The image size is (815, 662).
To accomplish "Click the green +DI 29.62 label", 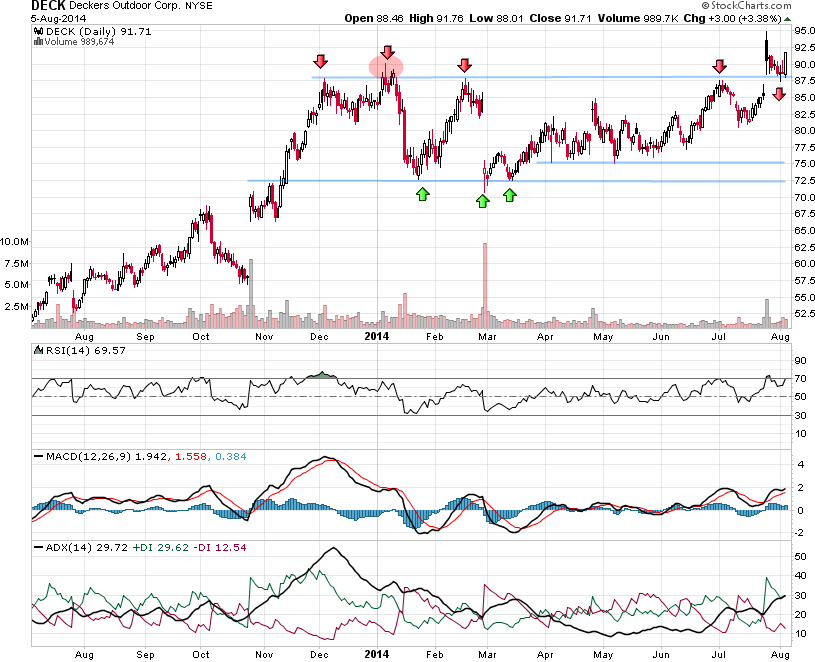I will 161,547.
